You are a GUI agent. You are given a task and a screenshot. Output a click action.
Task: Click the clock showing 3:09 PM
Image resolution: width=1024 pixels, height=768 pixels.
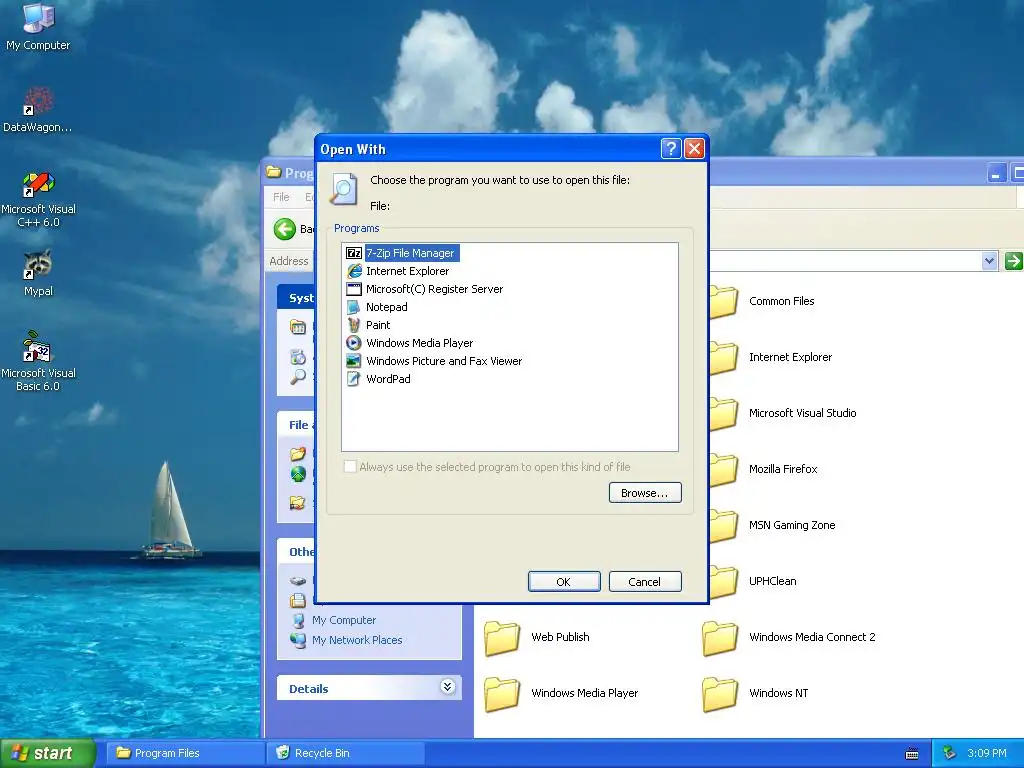coord(987,753)
